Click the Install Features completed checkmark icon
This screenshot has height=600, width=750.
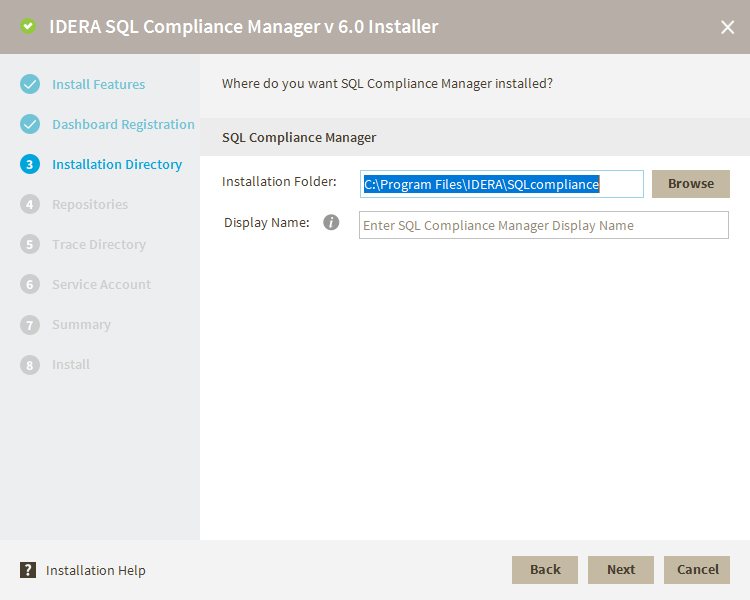30,84
